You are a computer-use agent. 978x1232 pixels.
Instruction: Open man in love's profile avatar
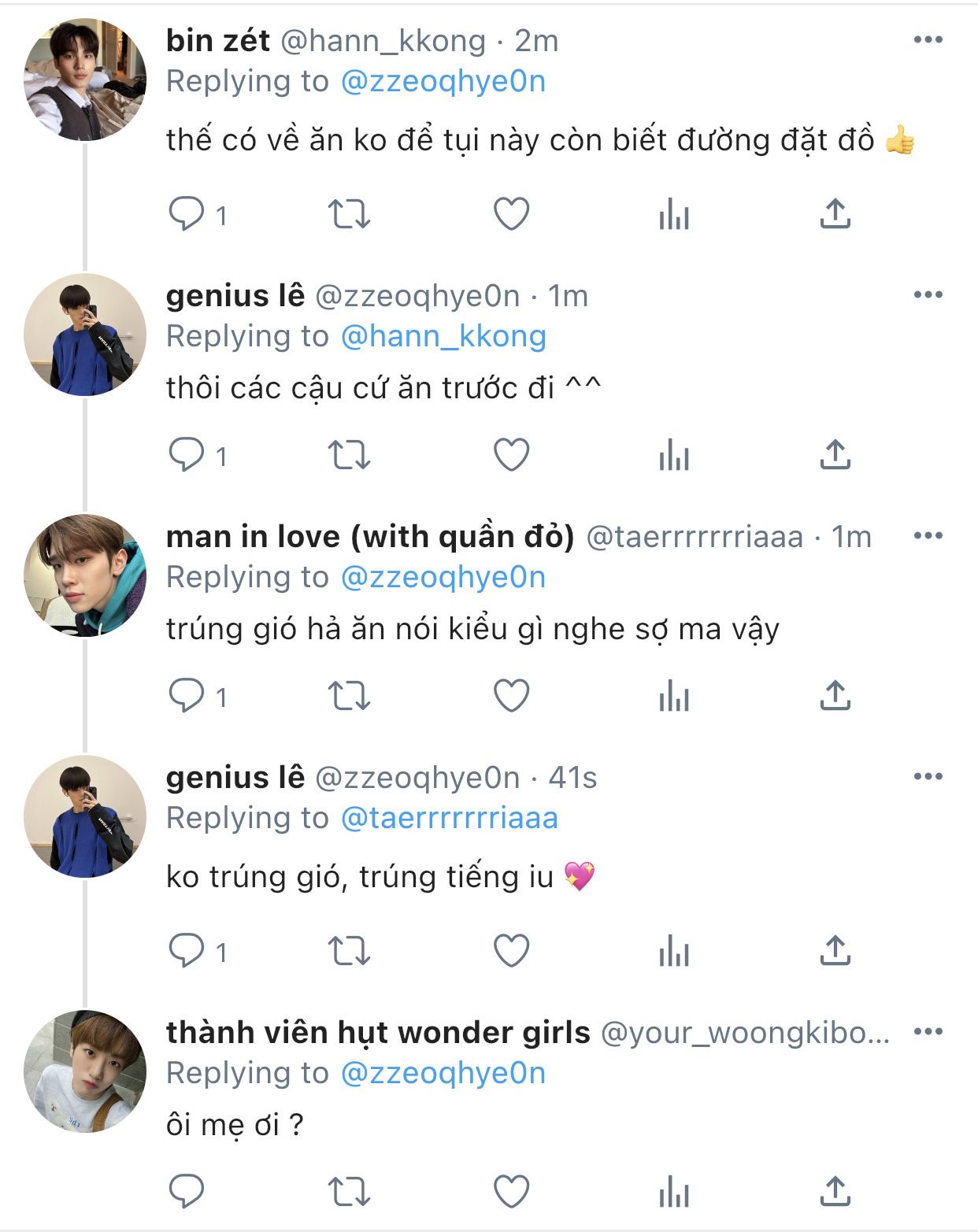click(x=85, y=575)
